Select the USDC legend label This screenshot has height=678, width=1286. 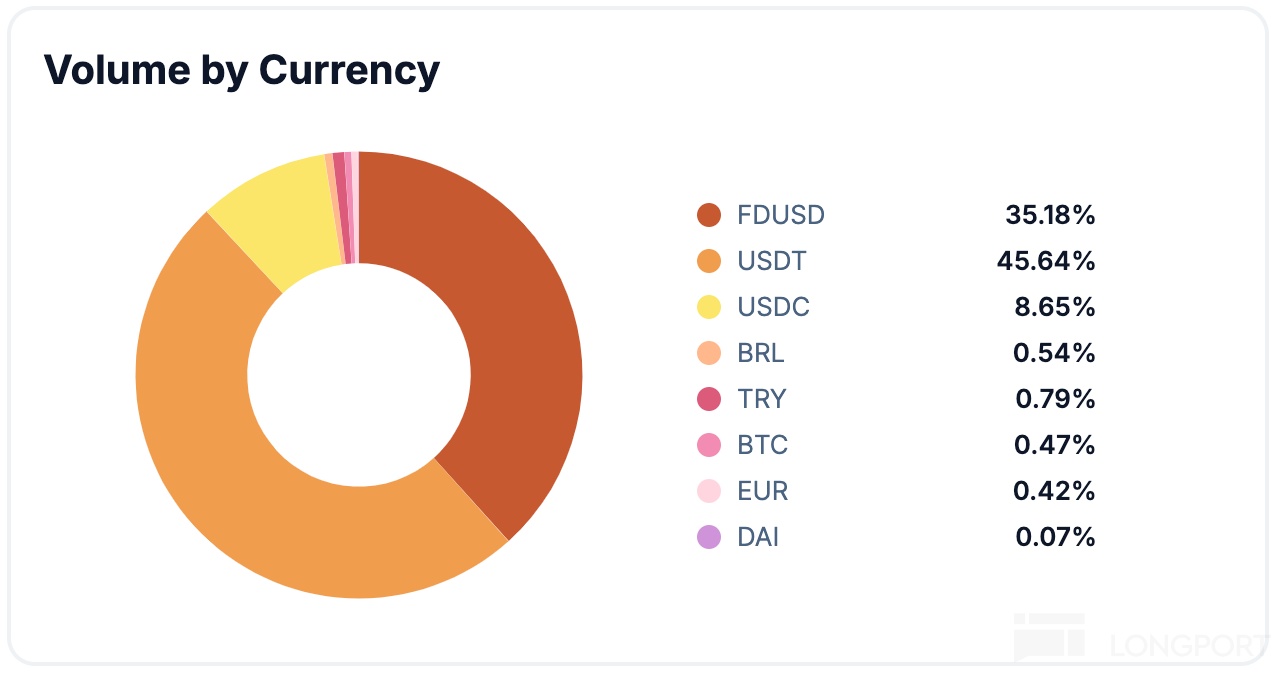(773, 307)
